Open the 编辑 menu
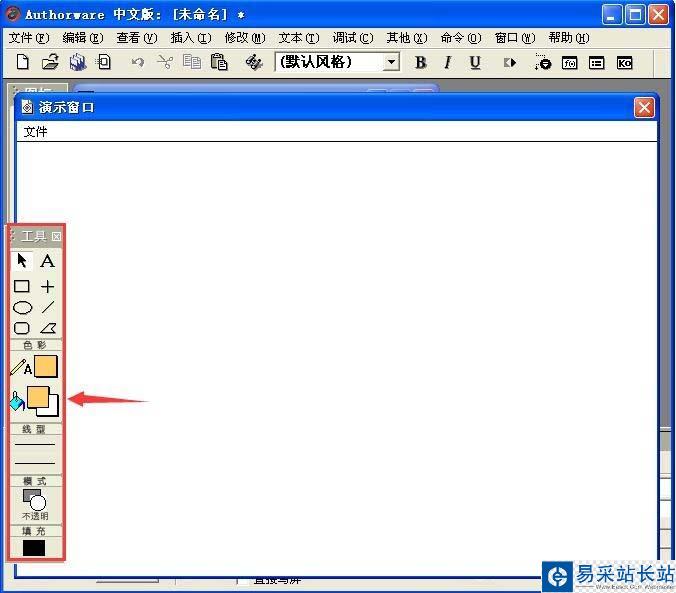The height and width of the screenshot is (593, 676). click(x=83, y=38)
